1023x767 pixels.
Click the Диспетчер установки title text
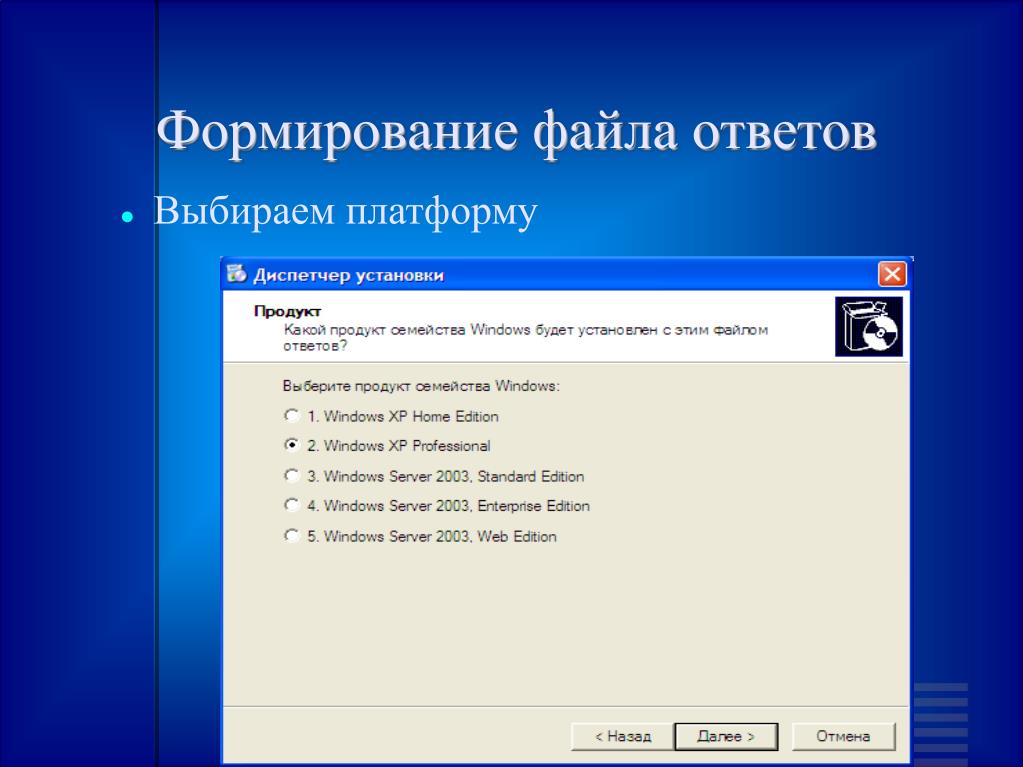pyautogui.click(x=348, y=275)
